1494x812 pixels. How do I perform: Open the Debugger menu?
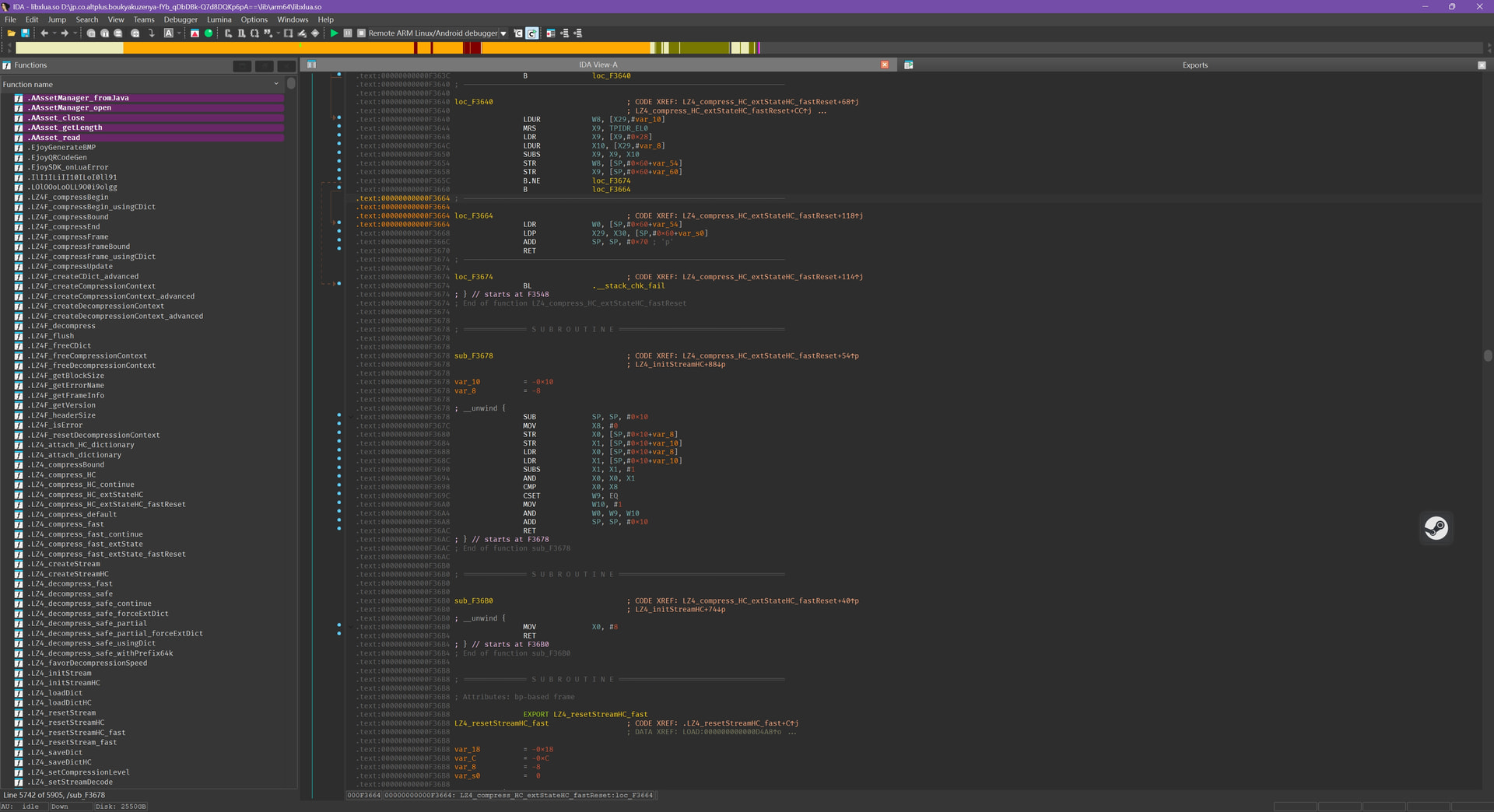tap(181, 19)
